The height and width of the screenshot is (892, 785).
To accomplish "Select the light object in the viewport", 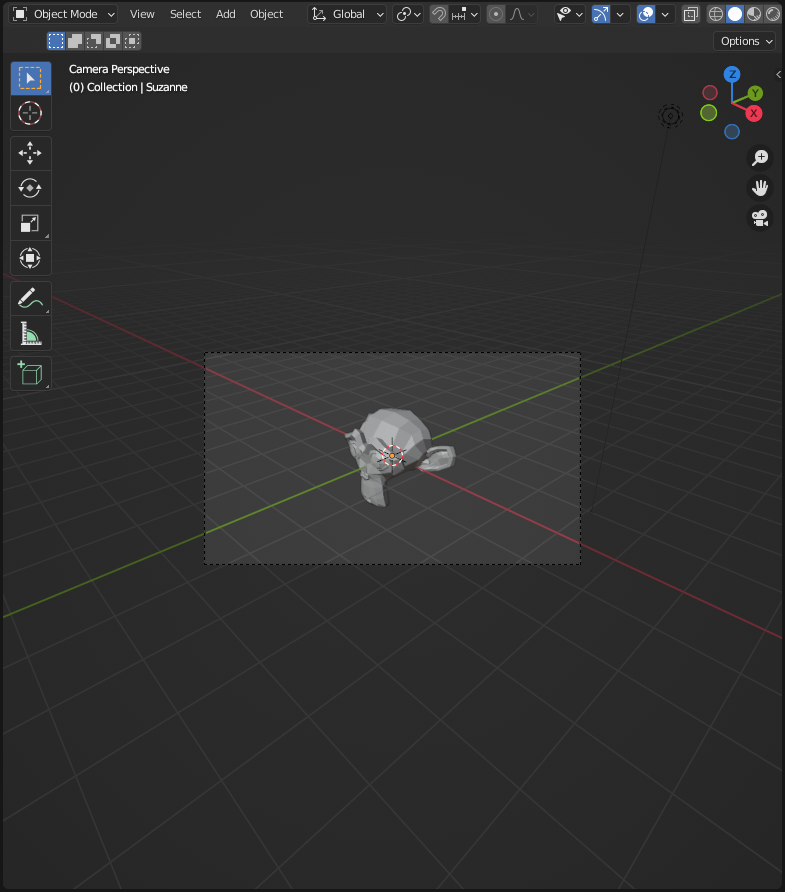I will pos(670,116).
